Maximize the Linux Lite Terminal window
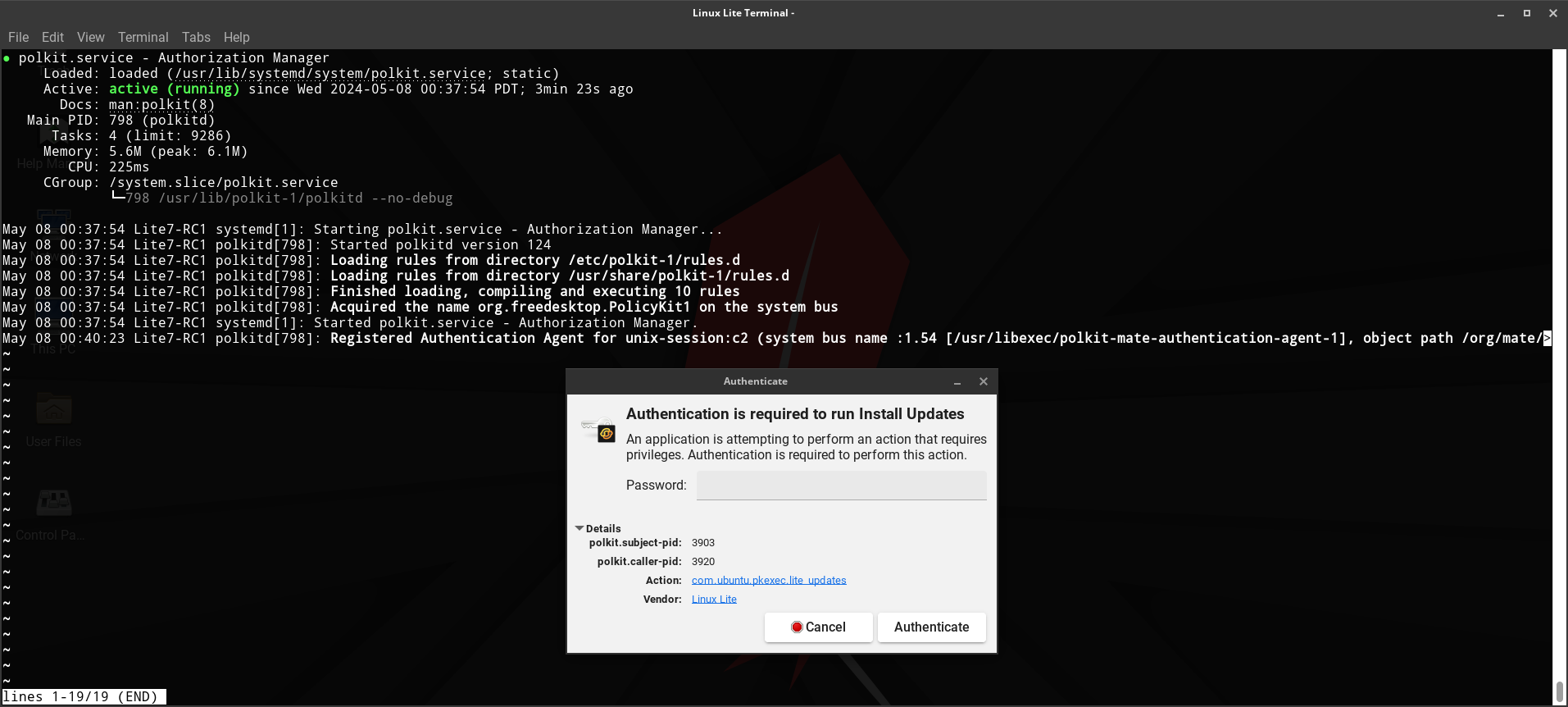The image size is (1568, 707). click(1527, 13)
